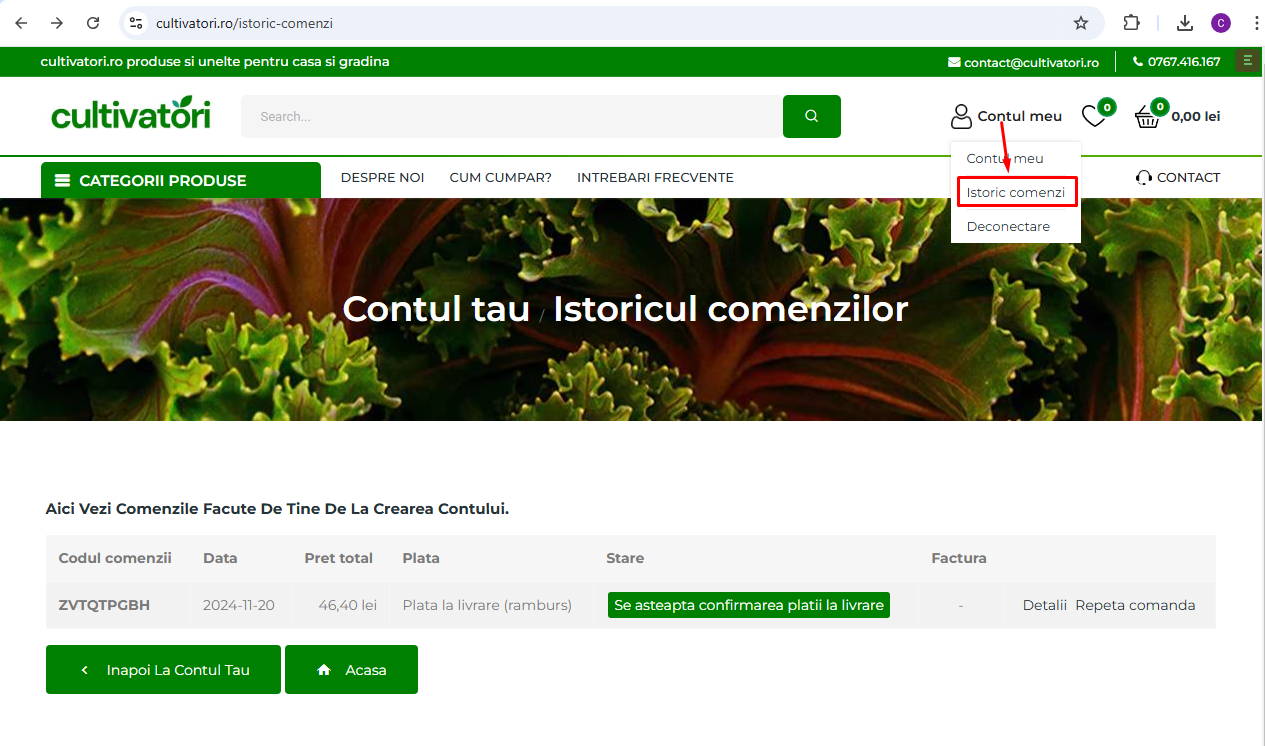This screenshot has width=1265, height=746.
Task: Click the order total 46,40 lei
Action: click(348, 605)
